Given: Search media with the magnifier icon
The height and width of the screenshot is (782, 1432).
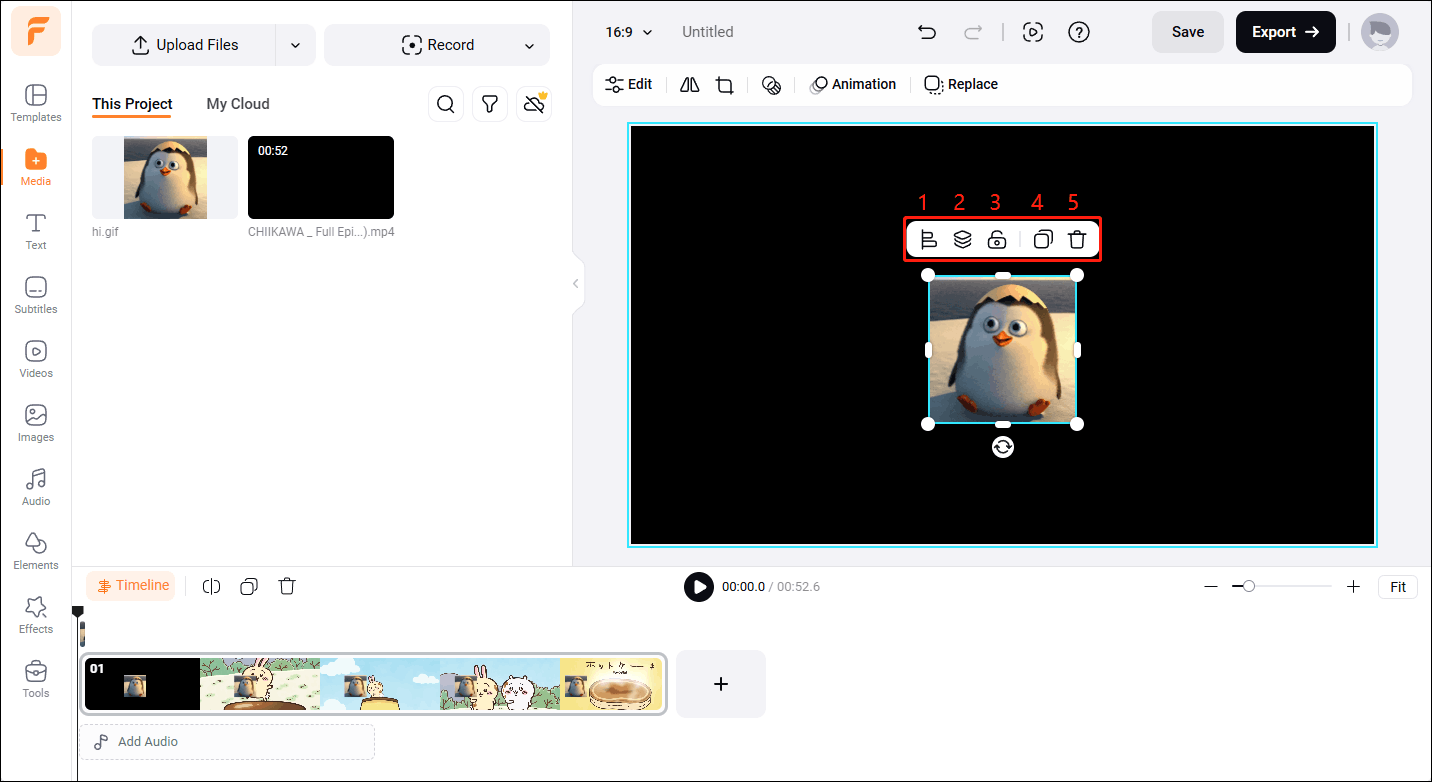Looking at the screenshot, I should [x=446, y=104].
